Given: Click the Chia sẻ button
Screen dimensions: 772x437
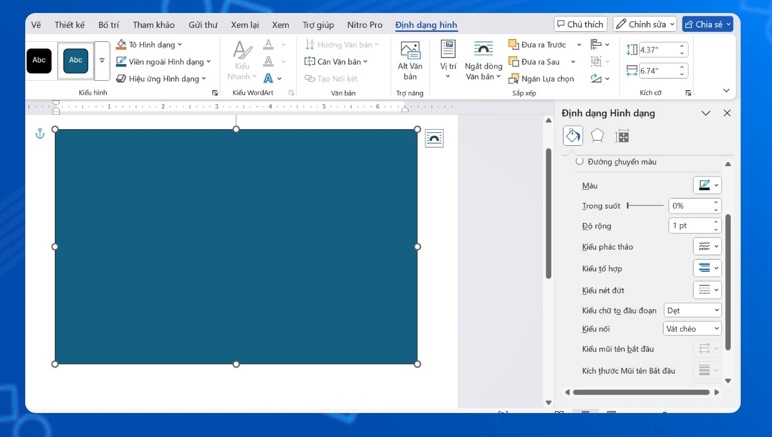Looking at the screenshot, I should 707,24.
